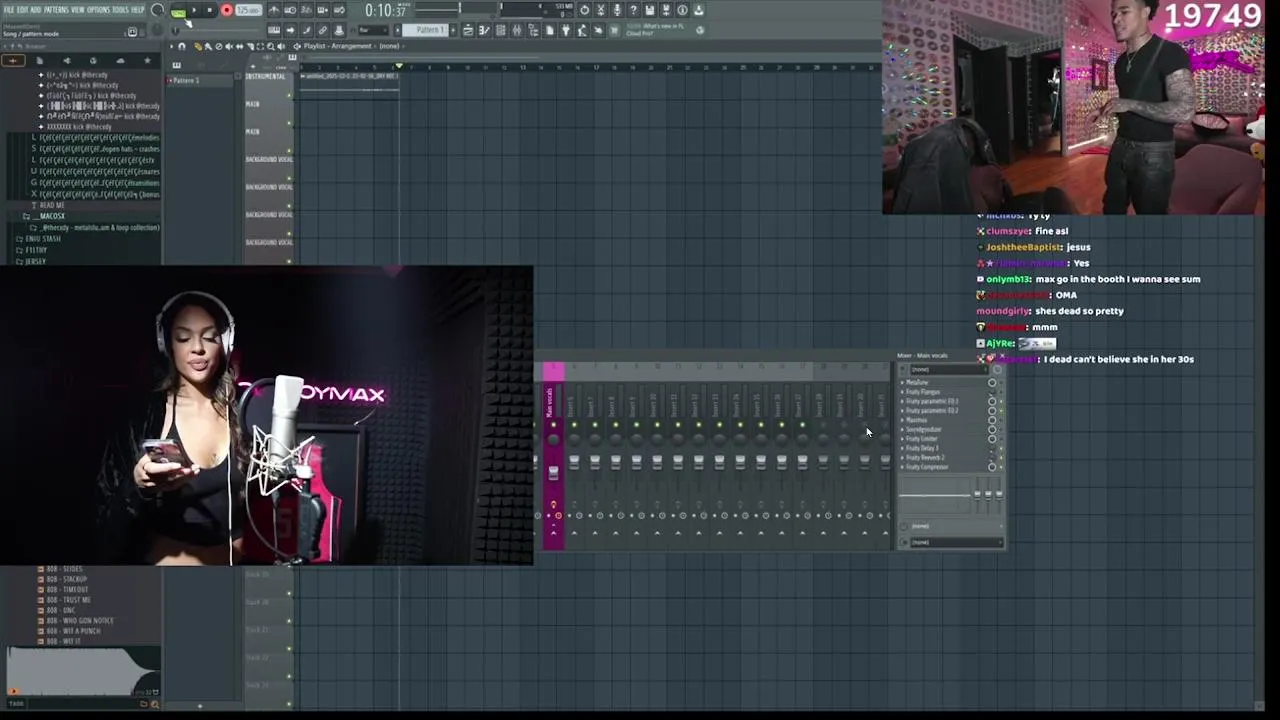Click the question mark help icon
The width and height of the screenshot is (1280, 720).
633,10
